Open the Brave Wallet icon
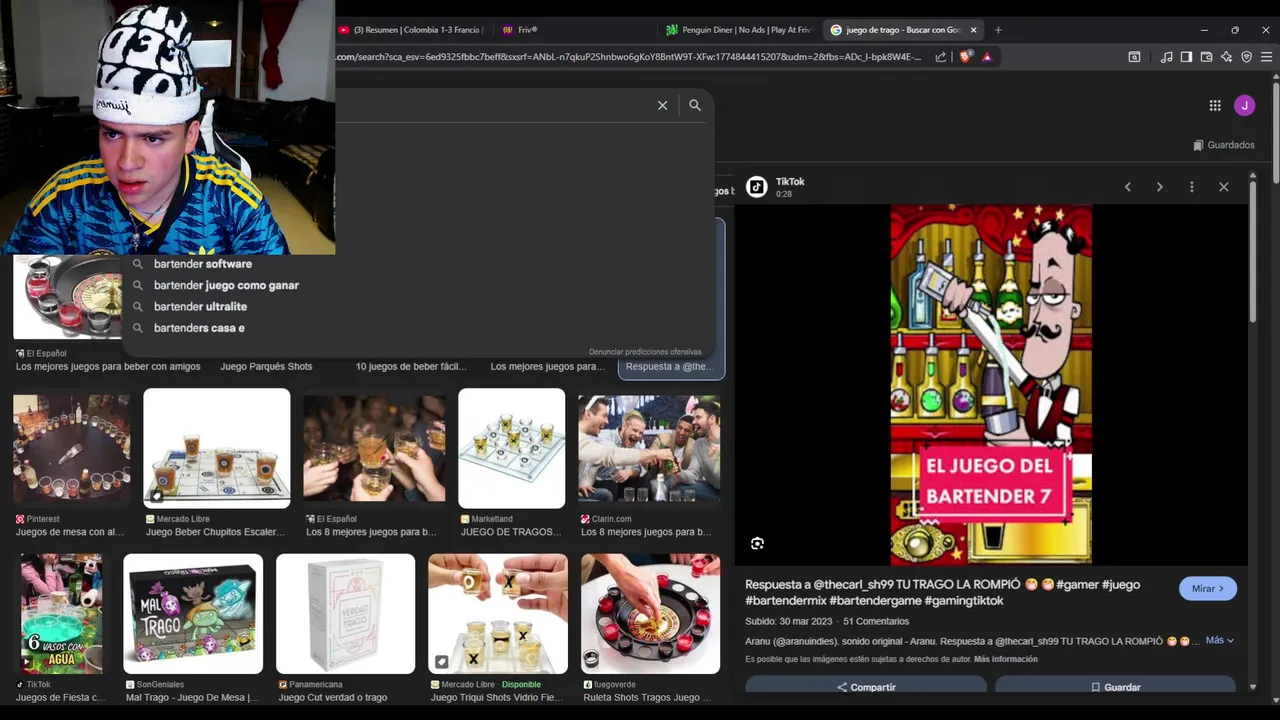 click(x=1206, y=57)
